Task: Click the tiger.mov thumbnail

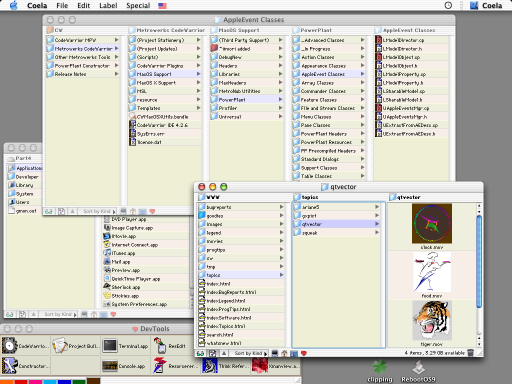Action: [x=432, y=320]
